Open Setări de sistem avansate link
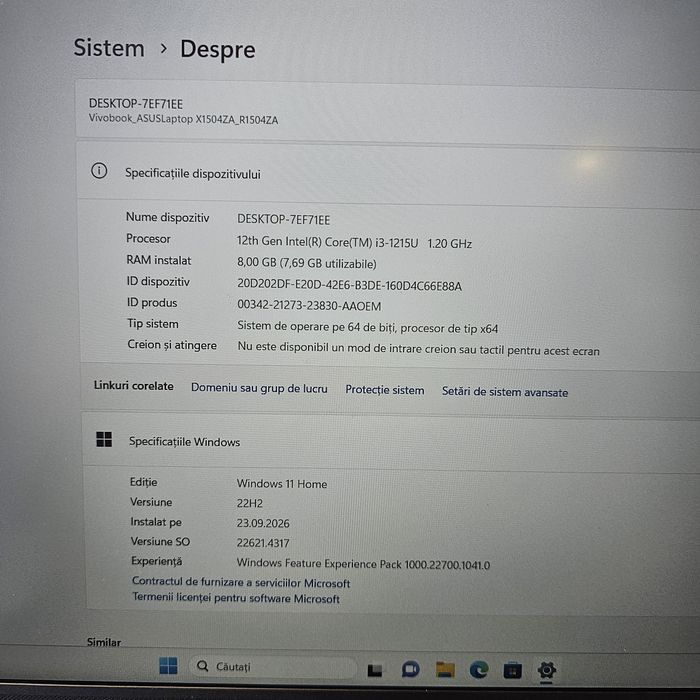This screenshot has width=700, height=700. pos(504,392)
